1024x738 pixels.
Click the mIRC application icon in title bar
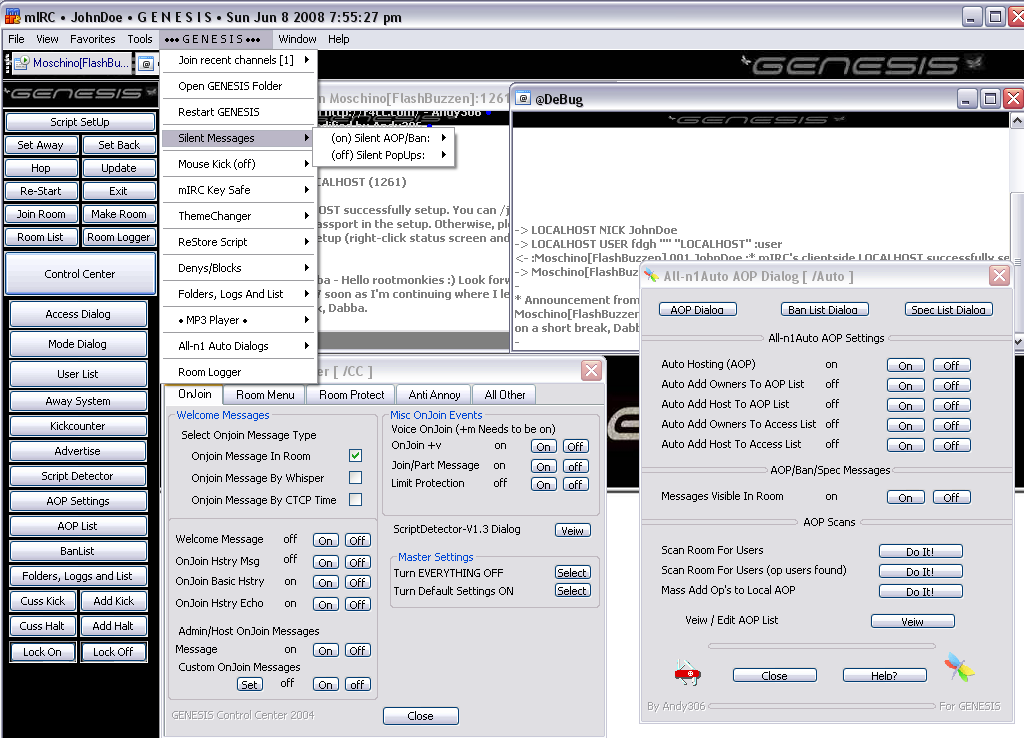tap(12, 16)
